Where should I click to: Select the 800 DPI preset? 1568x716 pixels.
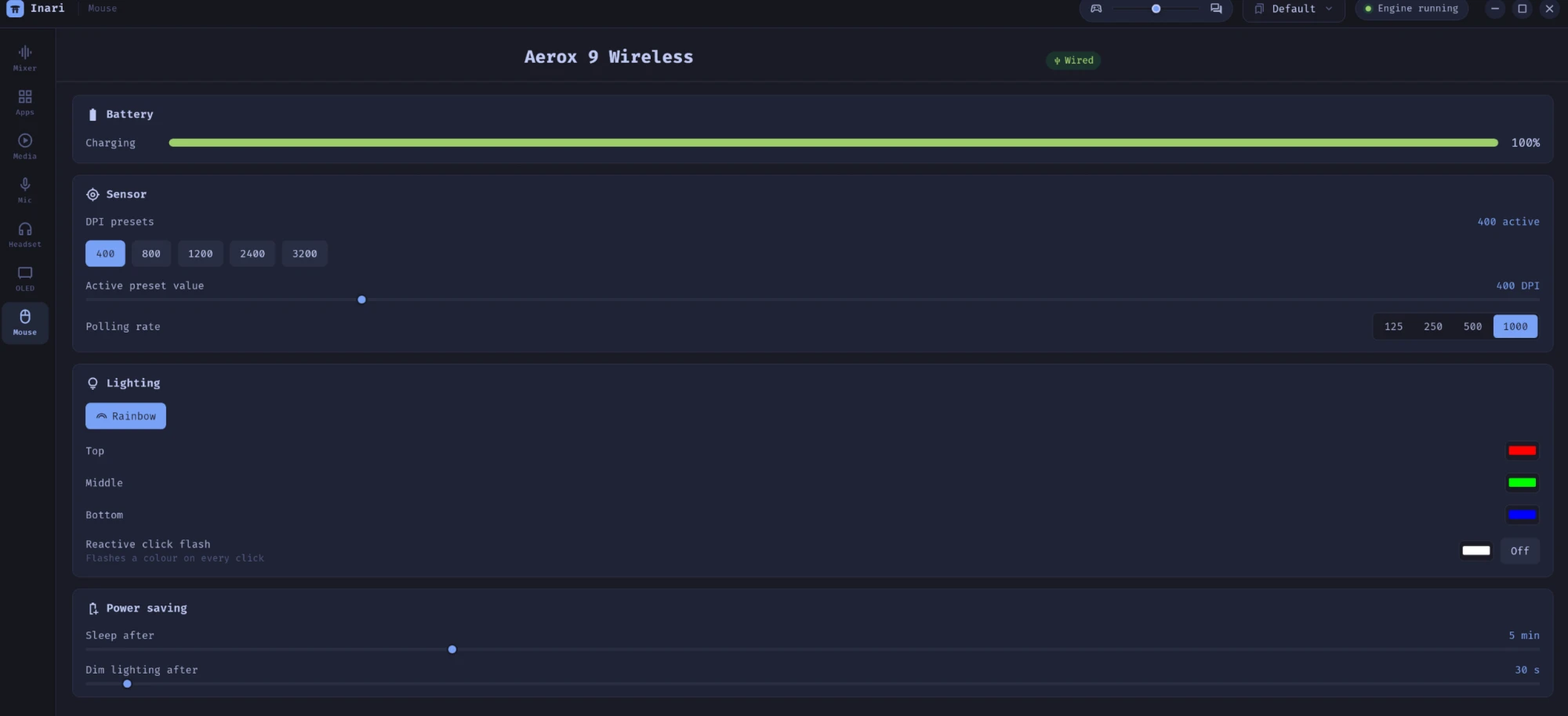pyautogui.click(x=151, y=253)
